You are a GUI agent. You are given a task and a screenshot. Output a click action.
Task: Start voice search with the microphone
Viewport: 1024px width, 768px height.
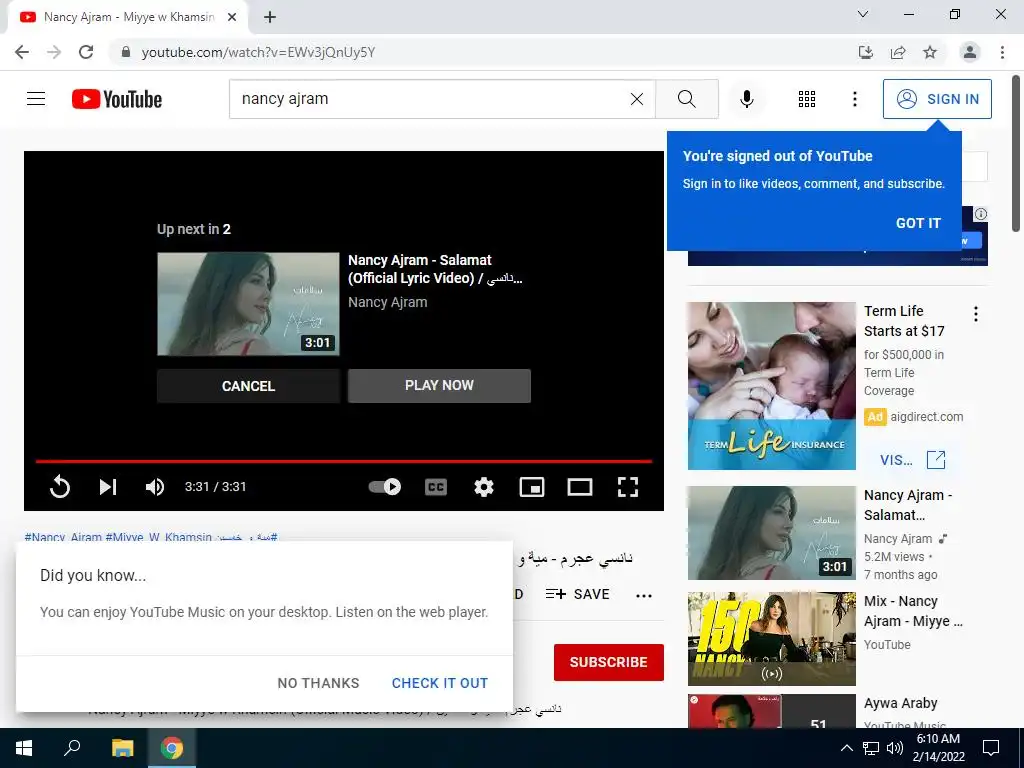(x=746, y=99)
